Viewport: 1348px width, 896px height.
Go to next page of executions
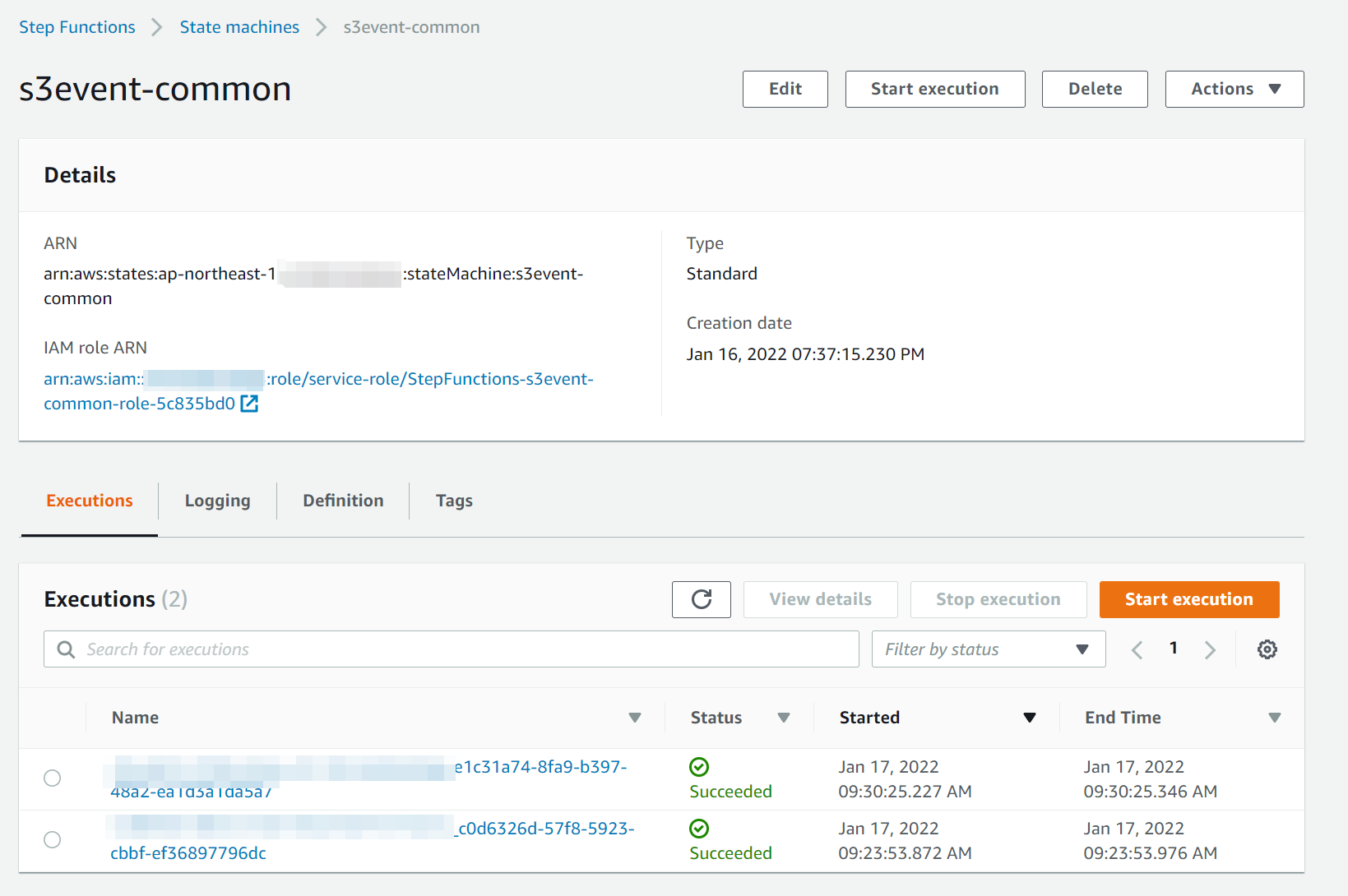1210,649
